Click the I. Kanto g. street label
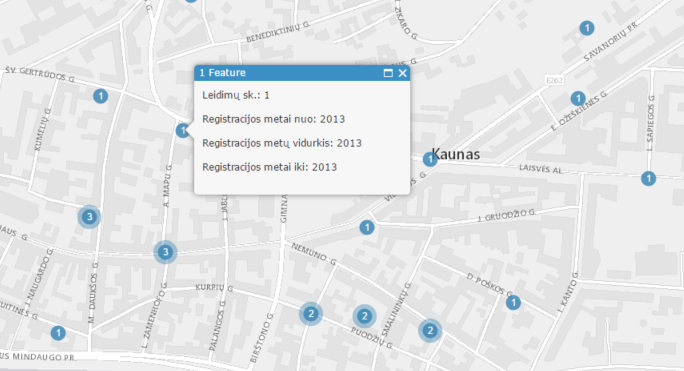 pyautogui.click(x=568, y=292)
